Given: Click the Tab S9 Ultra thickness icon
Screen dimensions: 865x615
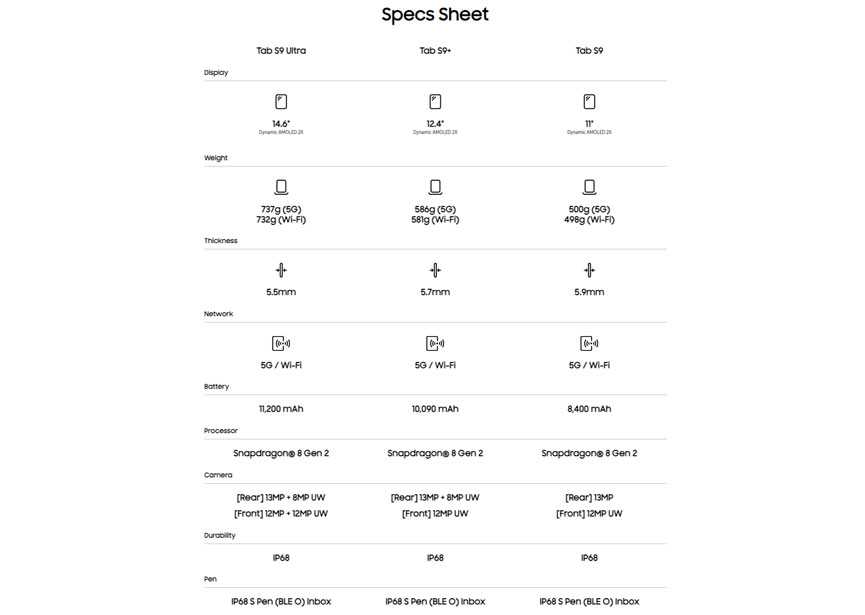Looking at the screenshot, I should tap(281, 270).
